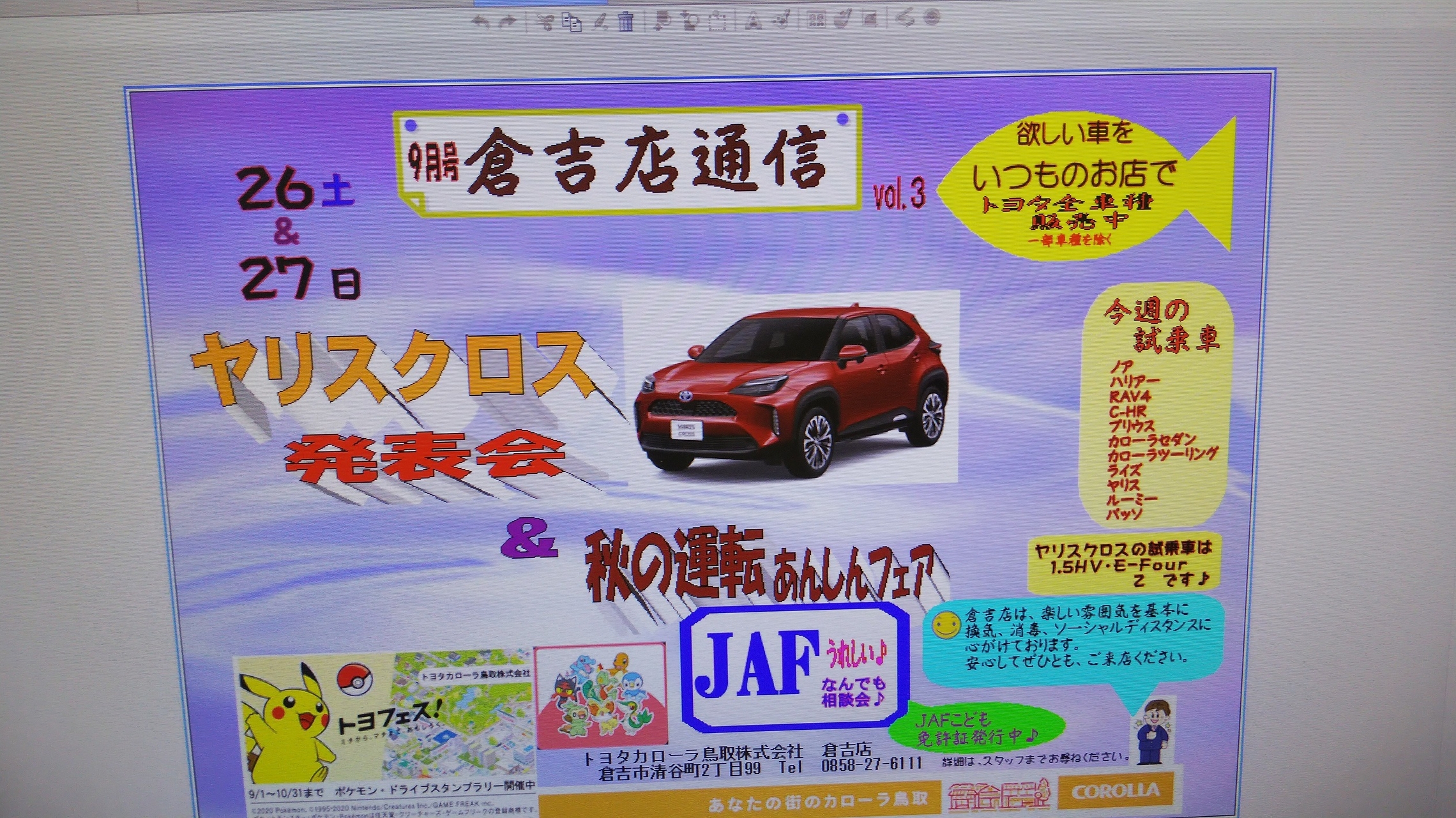
Task: Select the Text 'A' tool icon
Action: point(754,20)
